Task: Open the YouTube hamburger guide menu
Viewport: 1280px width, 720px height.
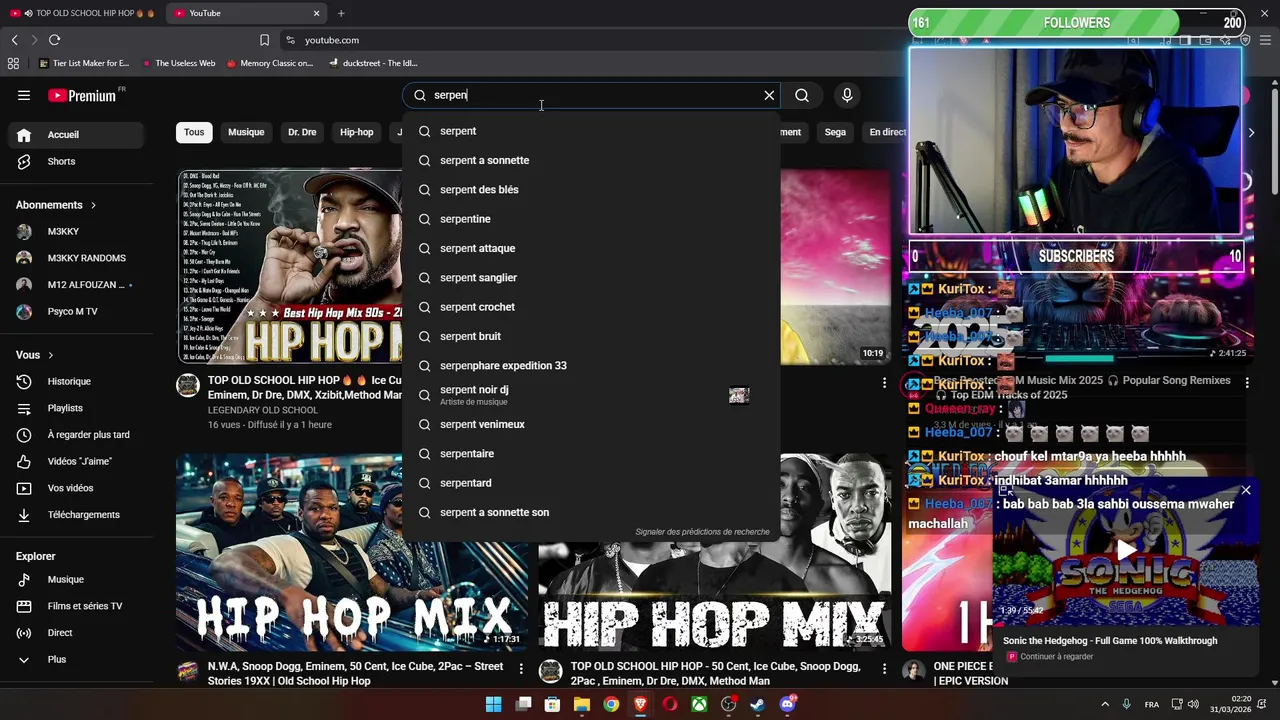Action: (24, 96)
